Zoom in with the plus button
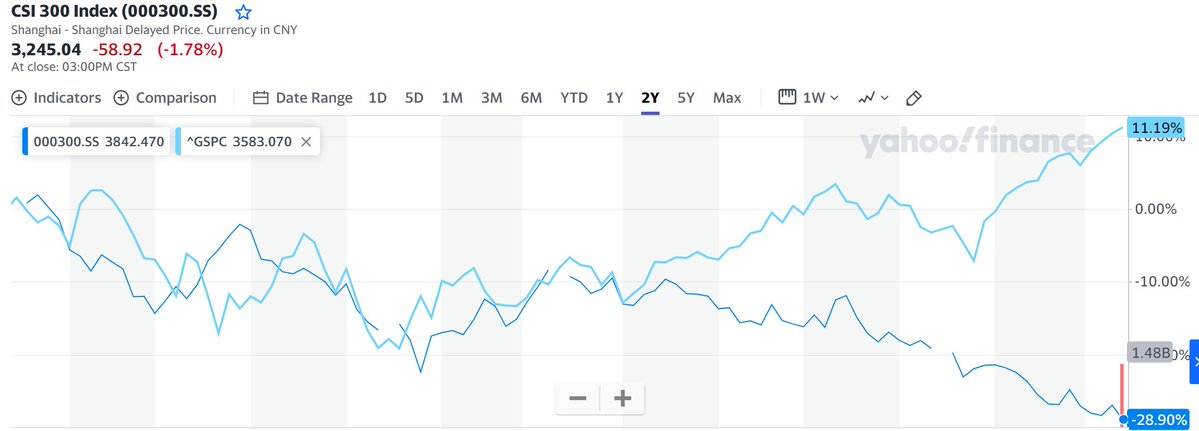Image resolution: width=1199 pixels, height=431 pixels. pyautogui.click(x=622, y=398)
